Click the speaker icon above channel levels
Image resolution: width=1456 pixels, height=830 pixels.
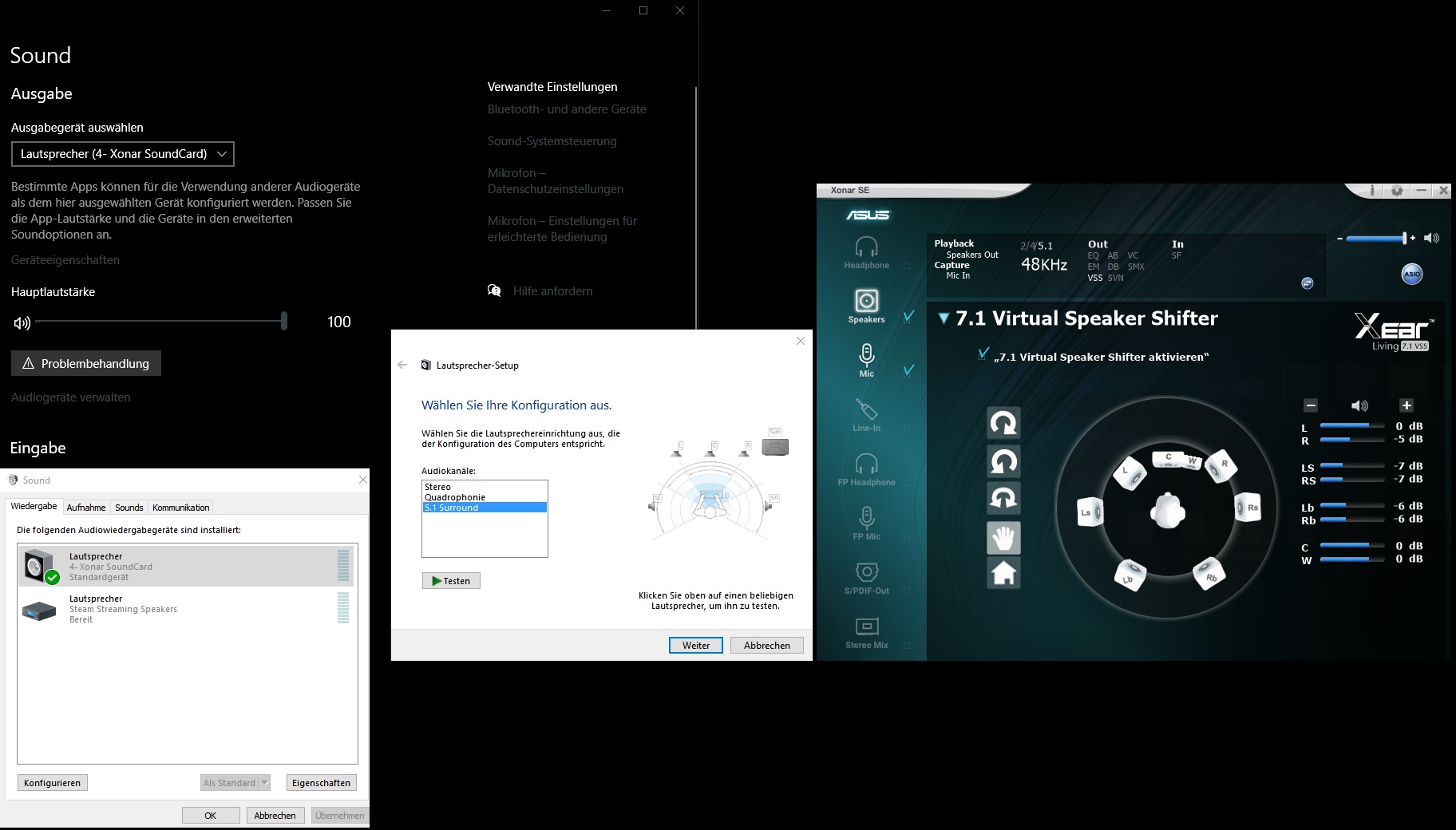coord(1359,405)
